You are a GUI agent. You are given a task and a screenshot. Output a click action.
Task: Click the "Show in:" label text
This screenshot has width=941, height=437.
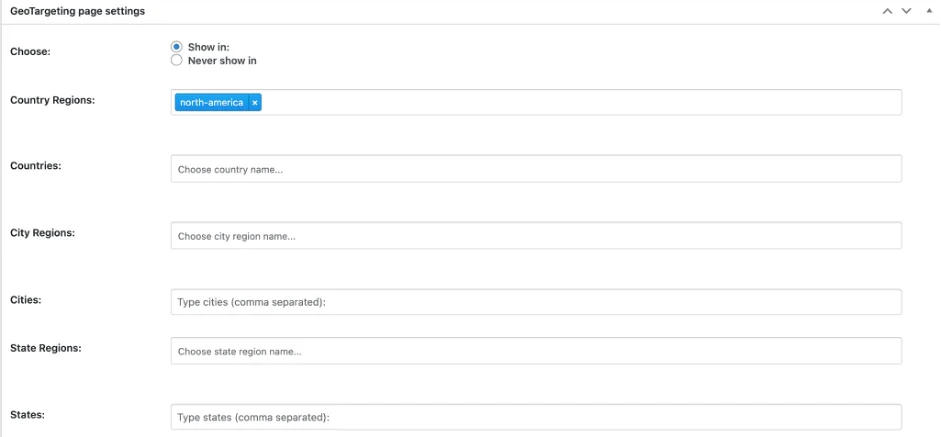(209, 47)
